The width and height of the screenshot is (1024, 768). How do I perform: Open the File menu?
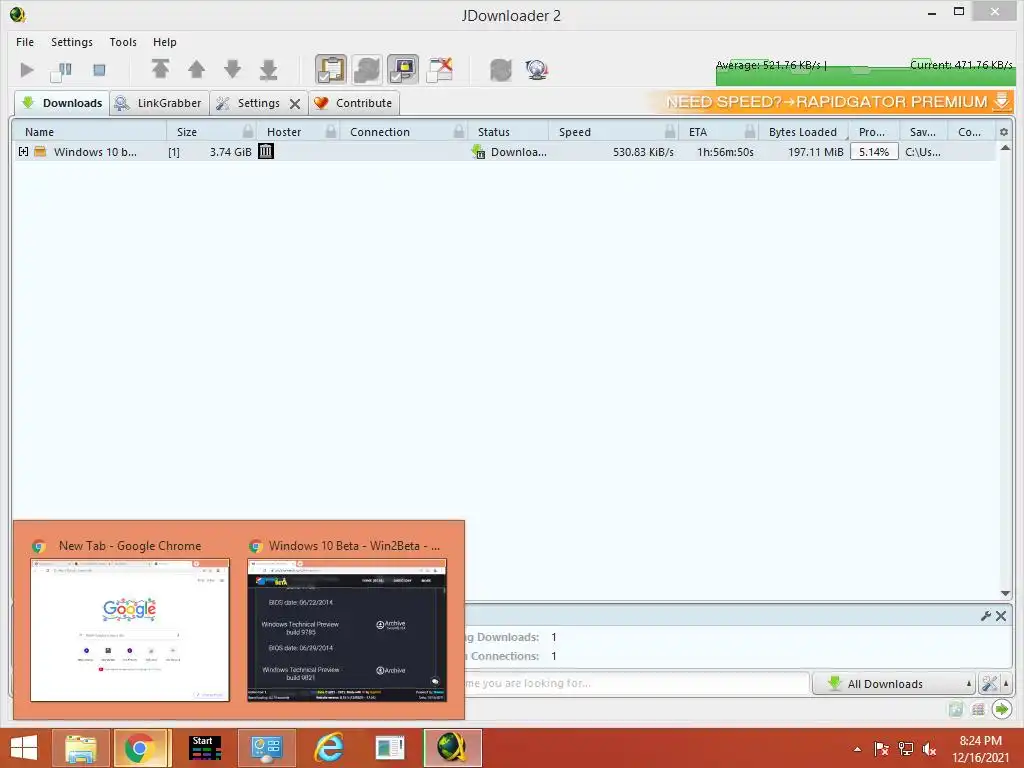(x=25, y=42)
